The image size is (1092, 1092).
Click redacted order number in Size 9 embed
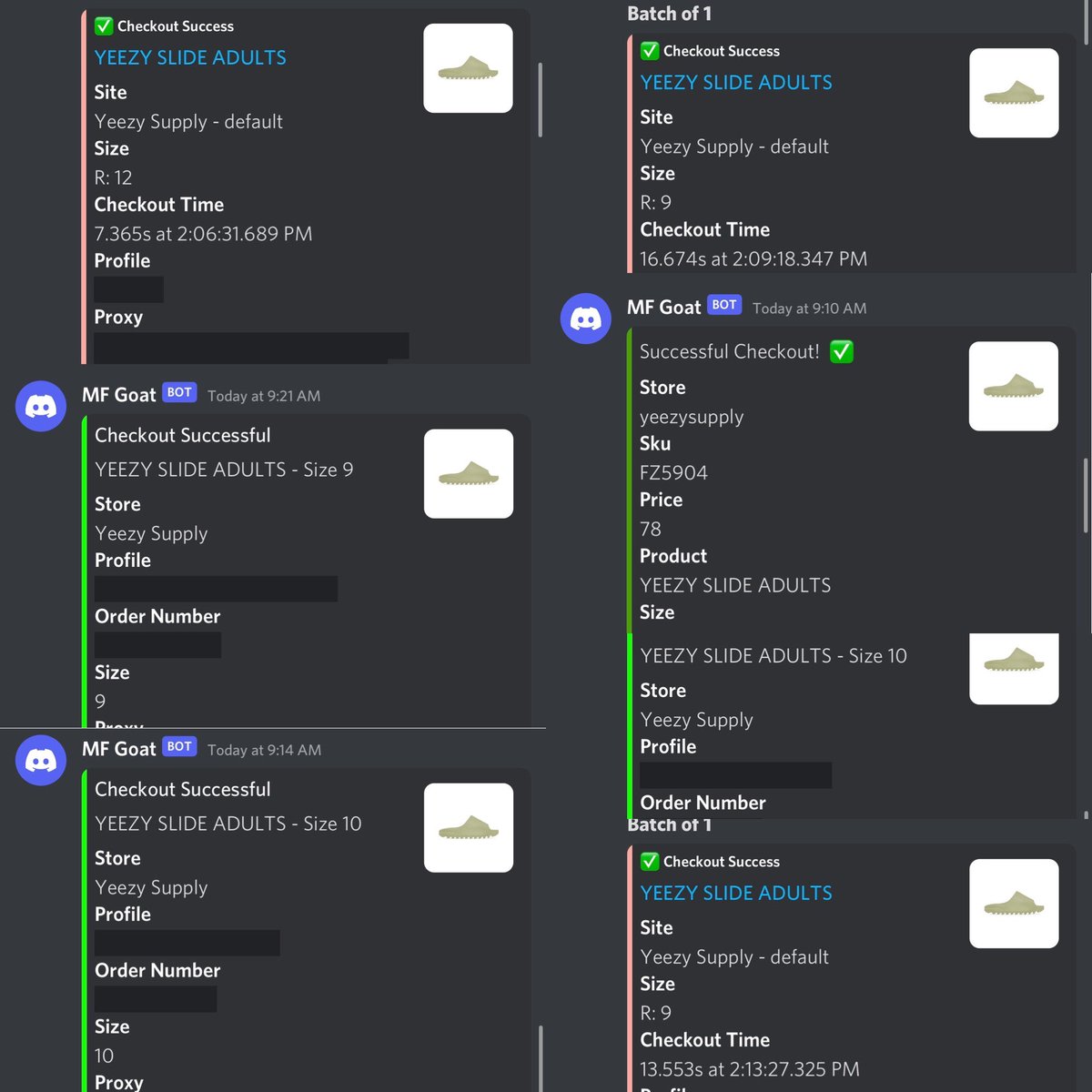point(157,645)
